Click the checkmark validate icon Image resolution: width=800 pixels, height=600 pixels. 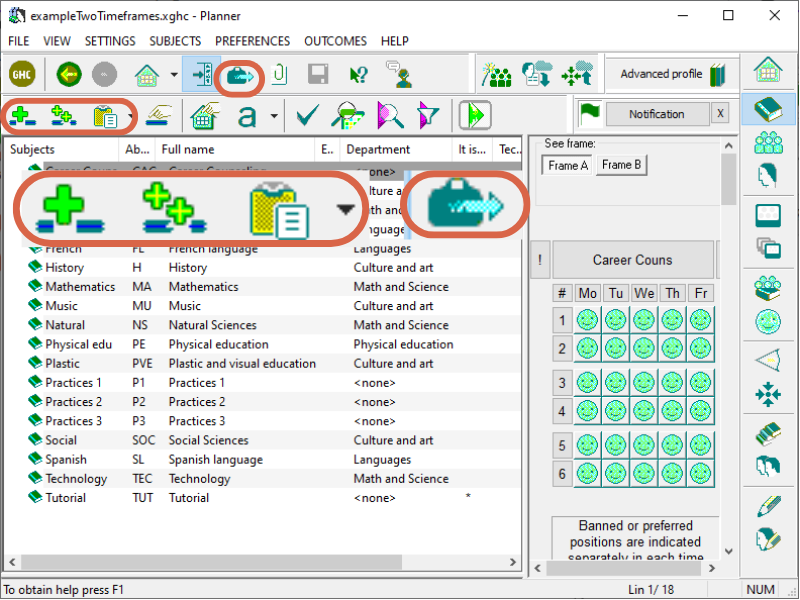tap(308, 115)
